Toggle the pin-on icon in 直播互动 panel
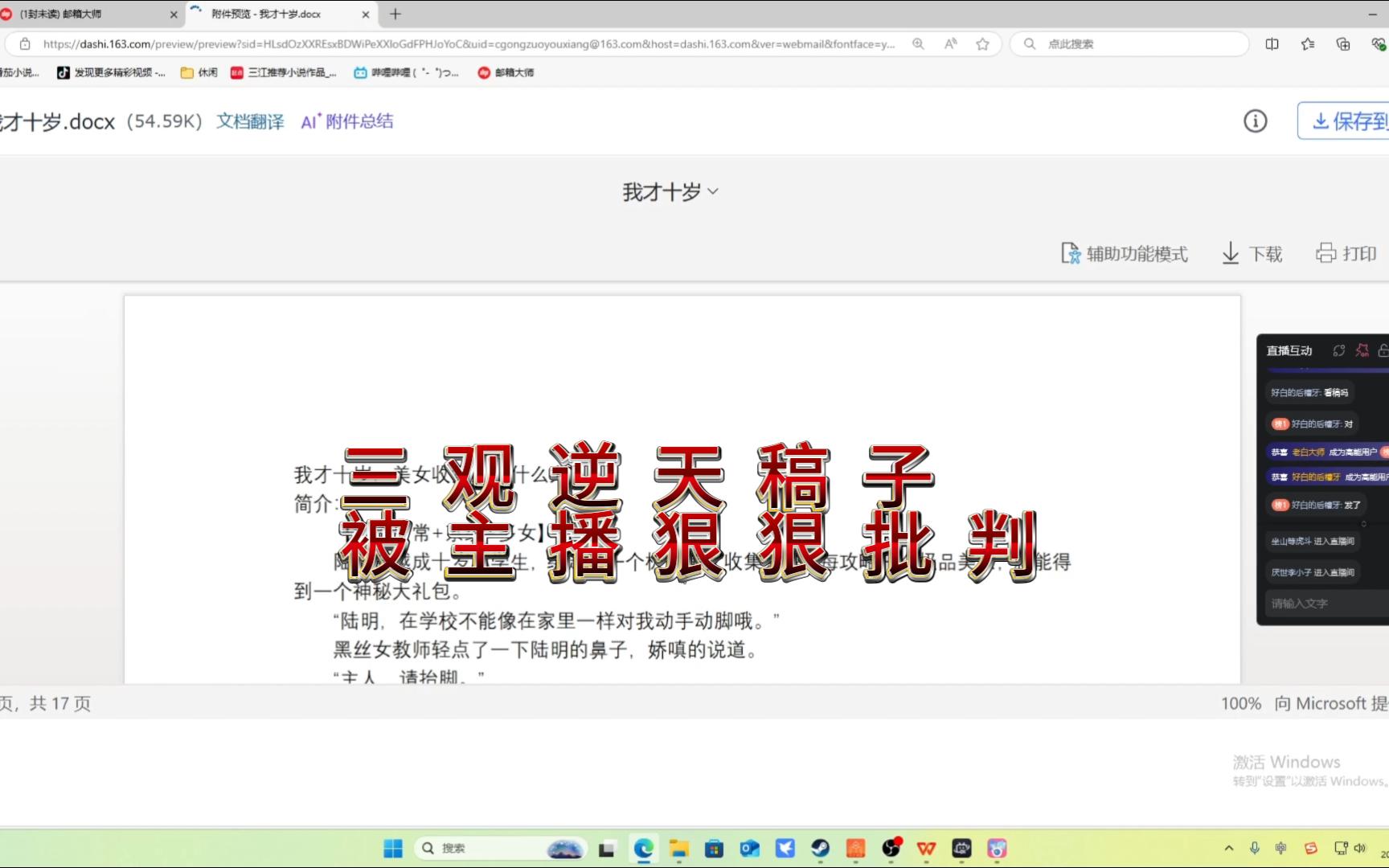1389x868 pixels. click(1362, 350)
